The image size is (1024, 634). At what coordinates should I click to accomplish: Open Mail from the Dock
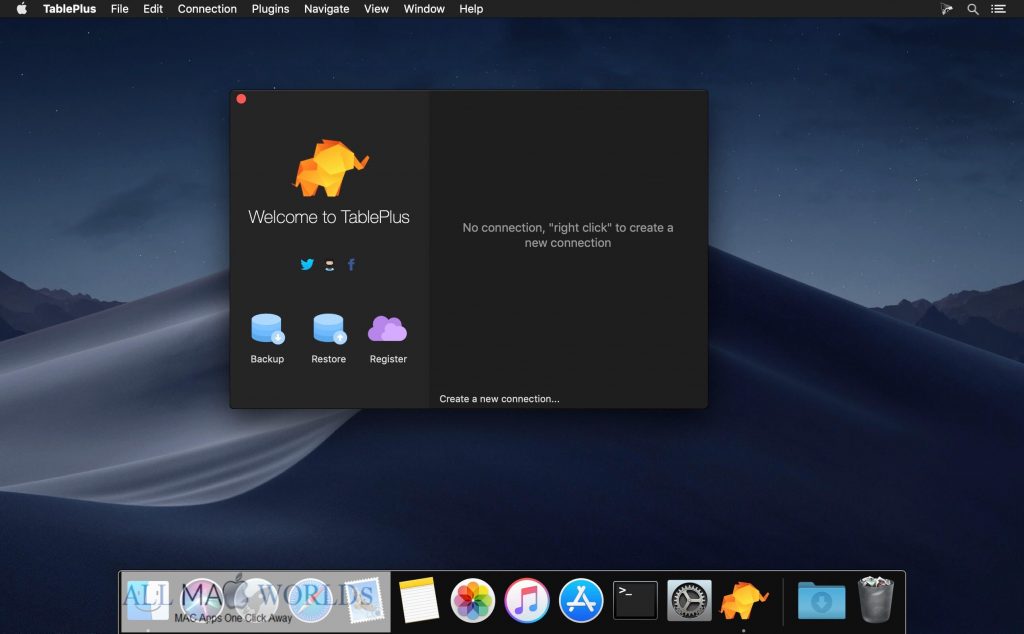click(x=364, y=599)
